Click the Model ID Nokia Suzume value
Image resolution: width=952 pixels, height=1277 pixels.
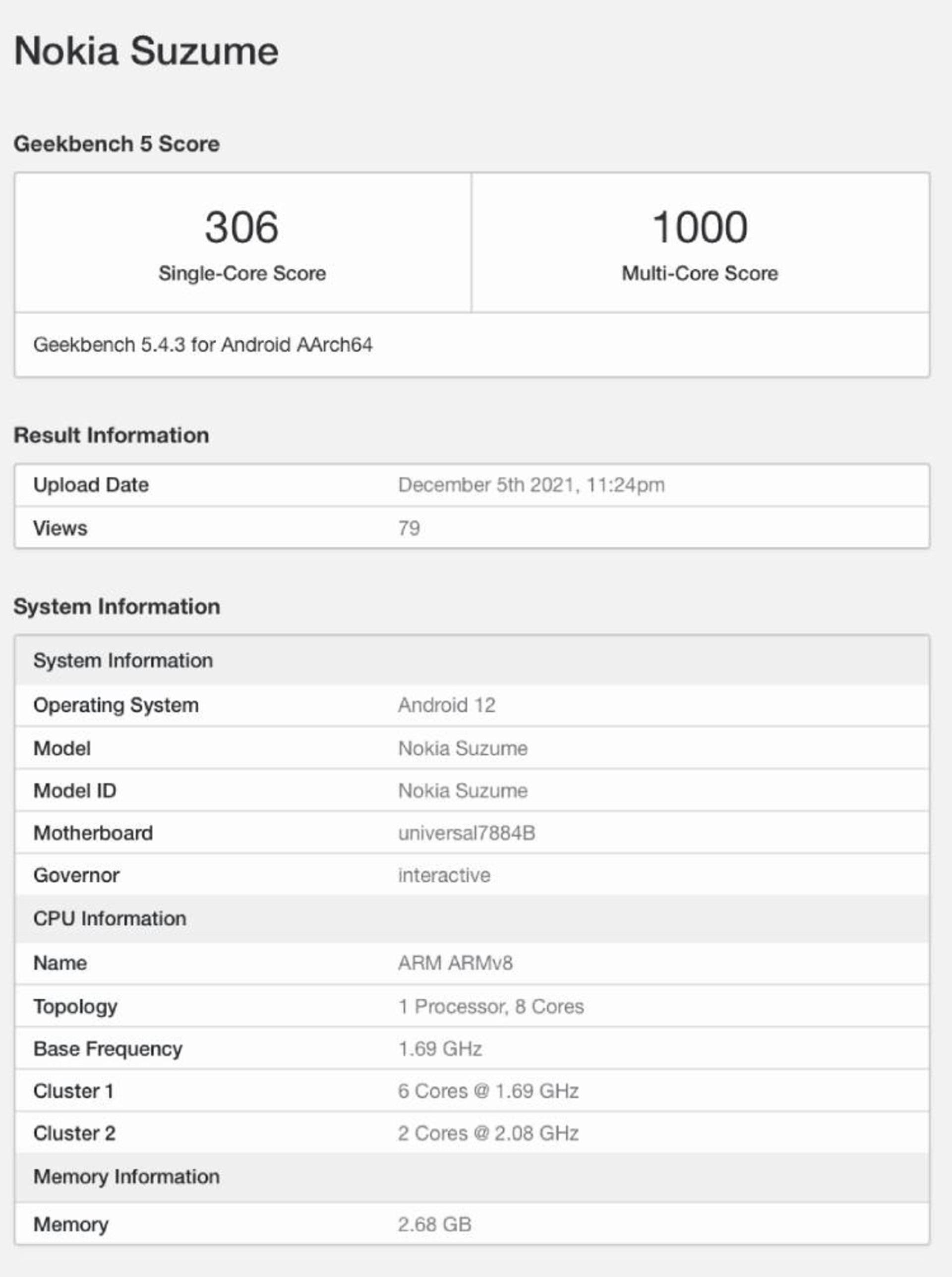[x=463, y=791]
